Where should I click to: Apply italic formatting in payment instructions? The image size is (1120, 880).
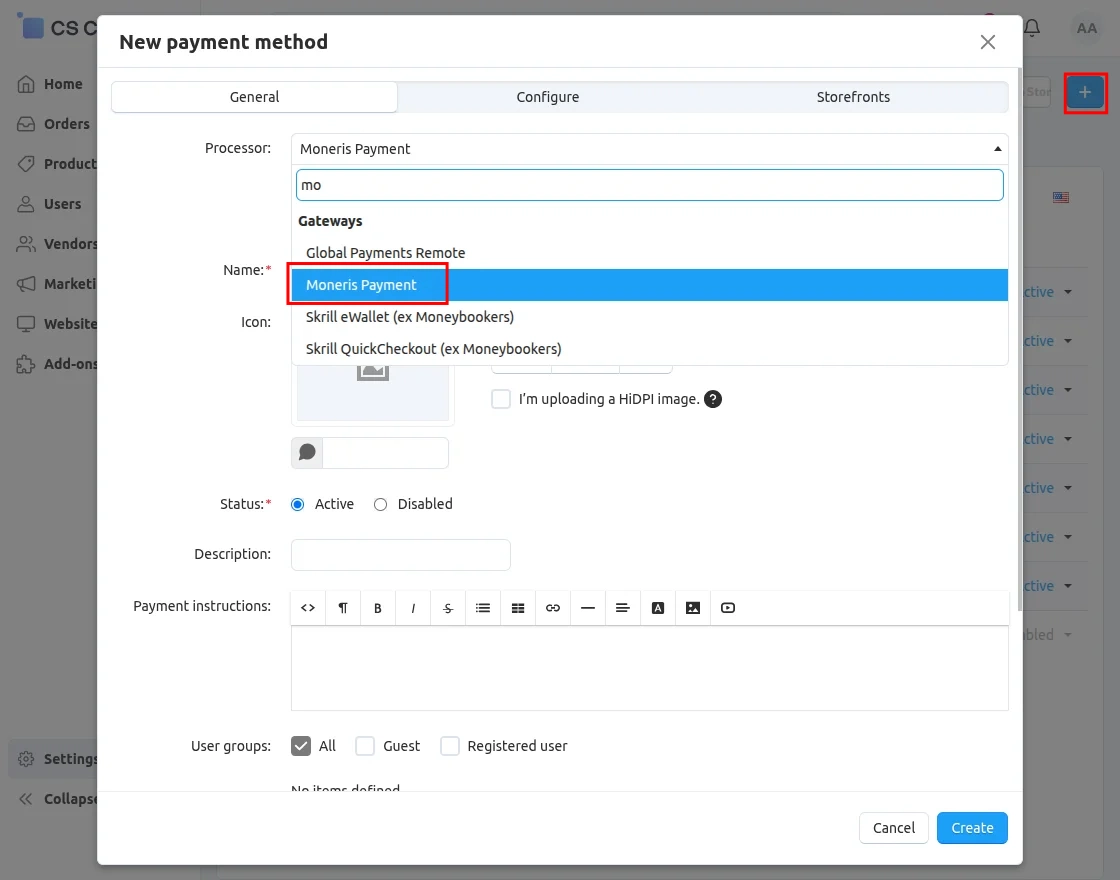point(413,608)
